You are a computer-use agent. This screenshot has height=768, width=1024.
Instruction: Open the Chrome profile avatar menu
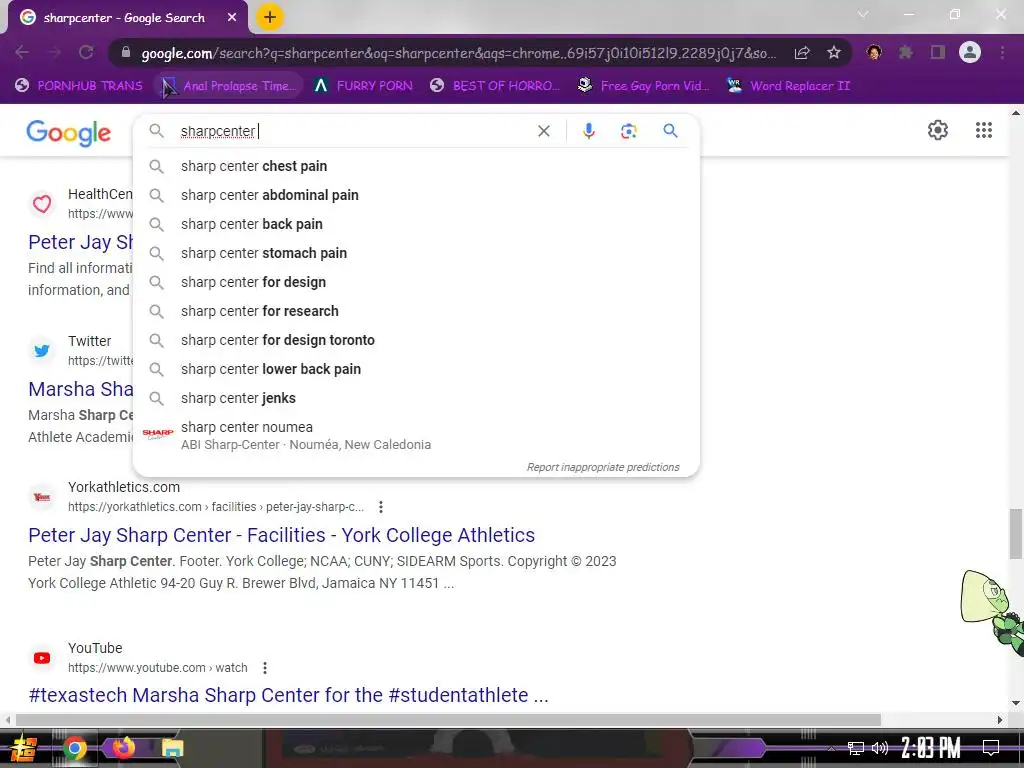(970, 52)
